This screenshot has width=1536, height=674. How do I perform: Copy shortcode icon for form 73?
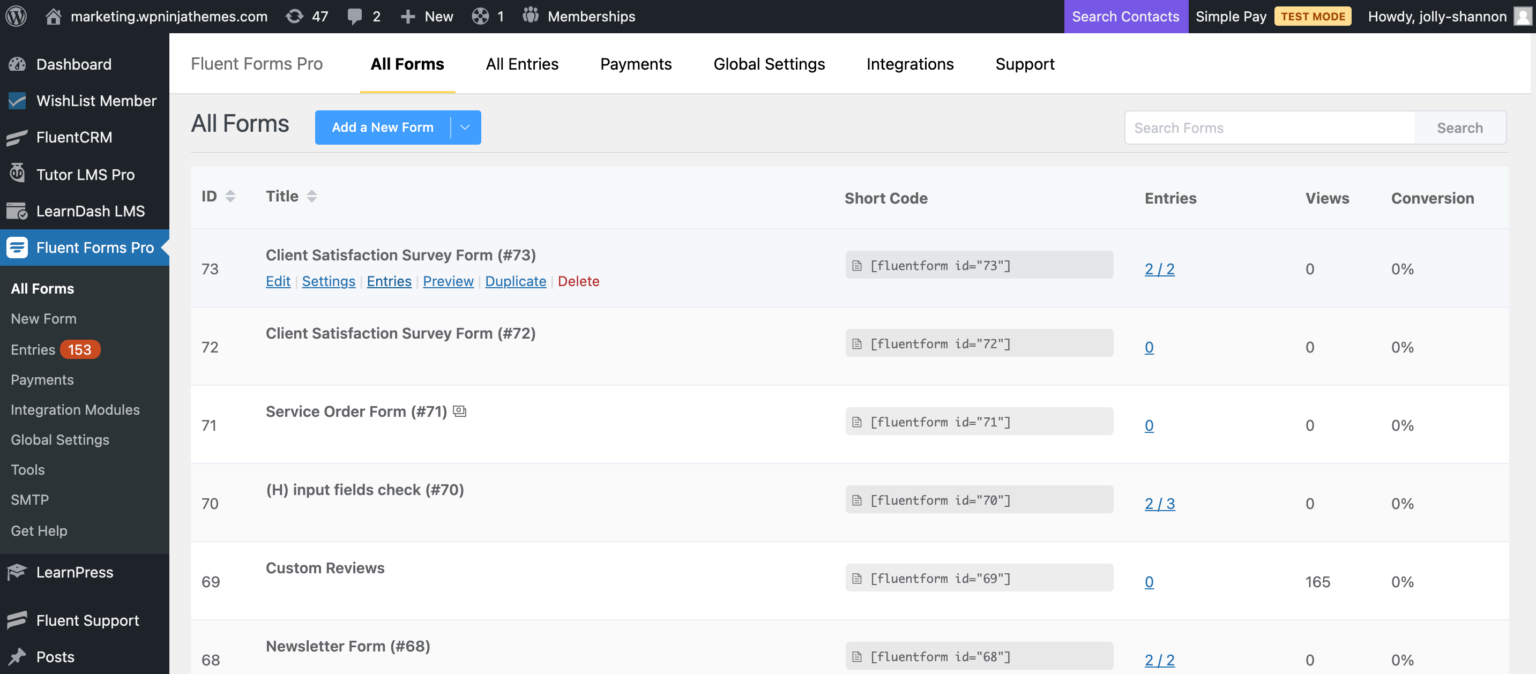[856, 265]
